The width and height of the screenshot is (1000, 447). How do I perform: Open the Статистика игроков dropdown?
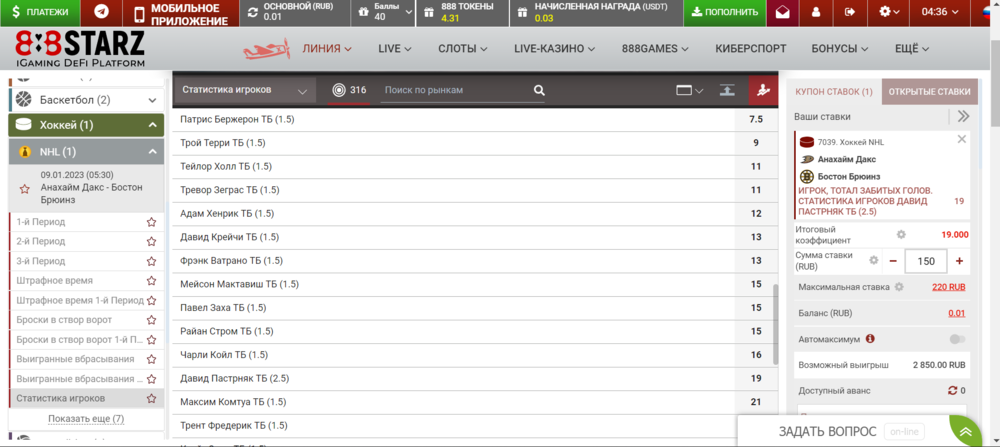click(x=244, y=90)
